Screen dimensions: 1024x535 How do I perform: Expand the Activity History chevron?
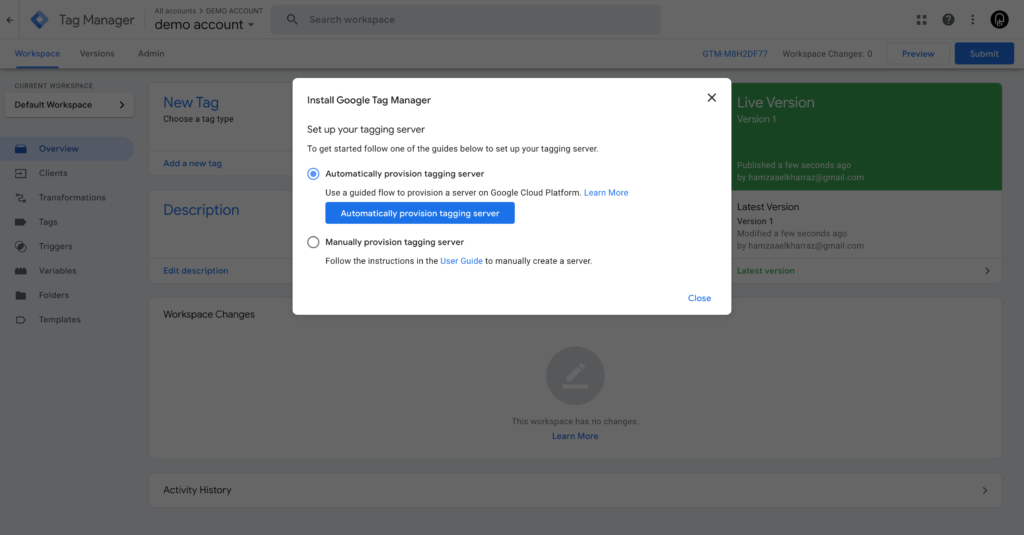pos(985,490)
